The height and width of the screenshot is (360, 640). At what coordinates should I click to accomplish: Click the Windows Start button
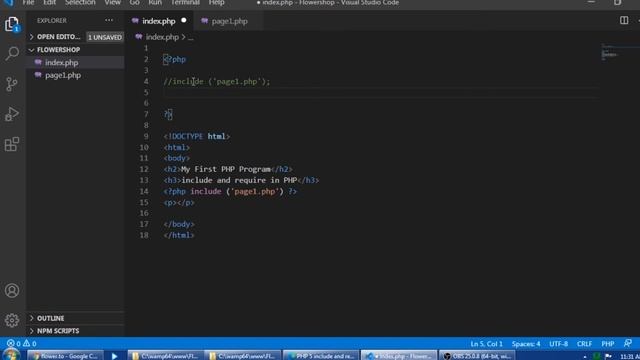[11, 355]
